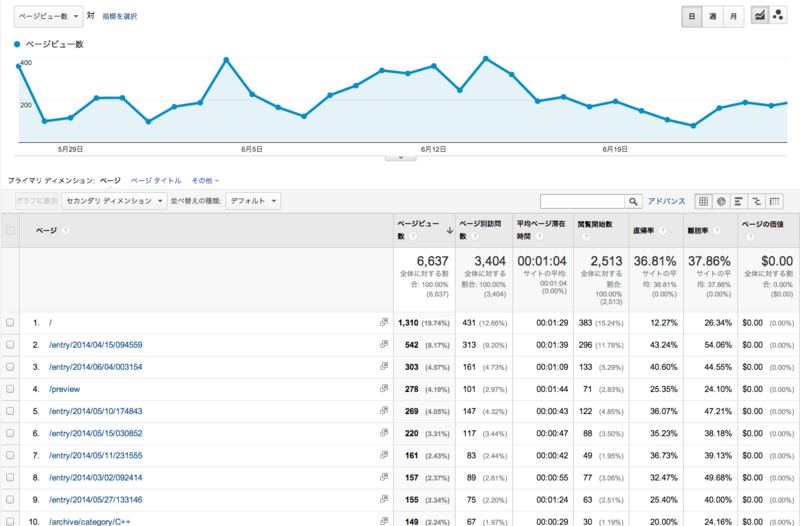Click the 00:01:29 average time cell
800x526 pixels.
pyautogui.click(x=552, y=323)
